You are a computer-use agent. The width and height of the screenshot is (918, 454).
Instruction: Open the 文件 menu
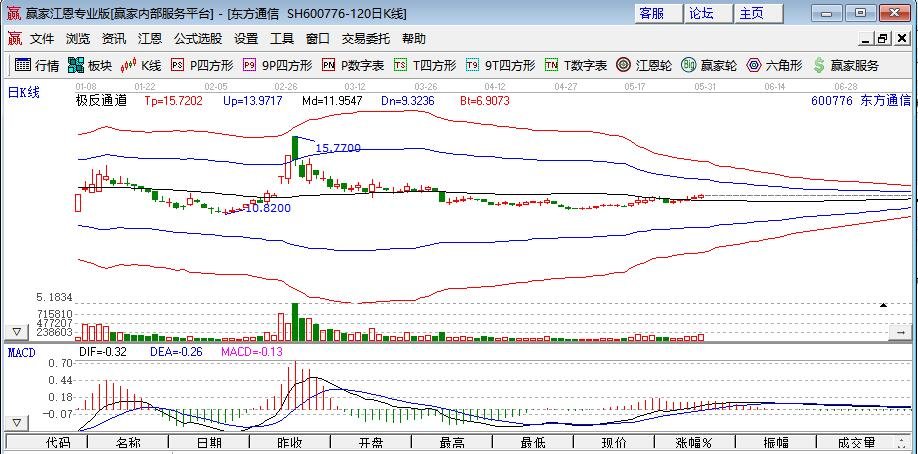[42, 39]
